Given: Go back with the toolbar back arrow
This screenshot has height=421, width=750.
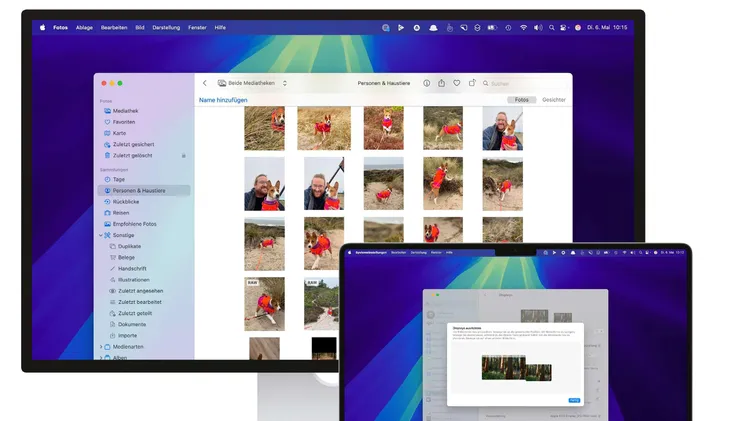Looking at the screenshot, I should pos(205,83).
